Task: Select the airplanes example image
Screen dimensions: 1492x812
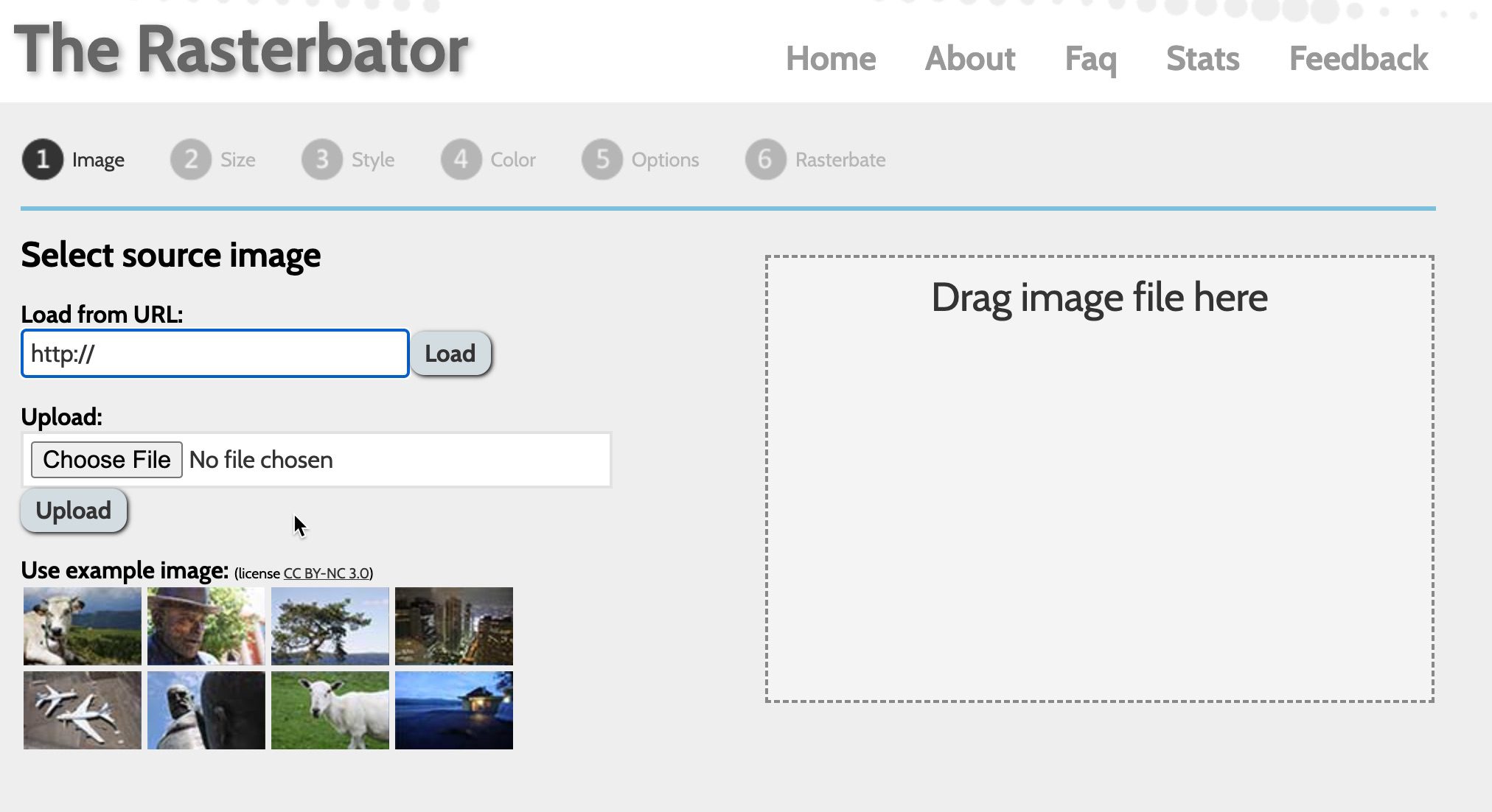Action: pos(82,710)
